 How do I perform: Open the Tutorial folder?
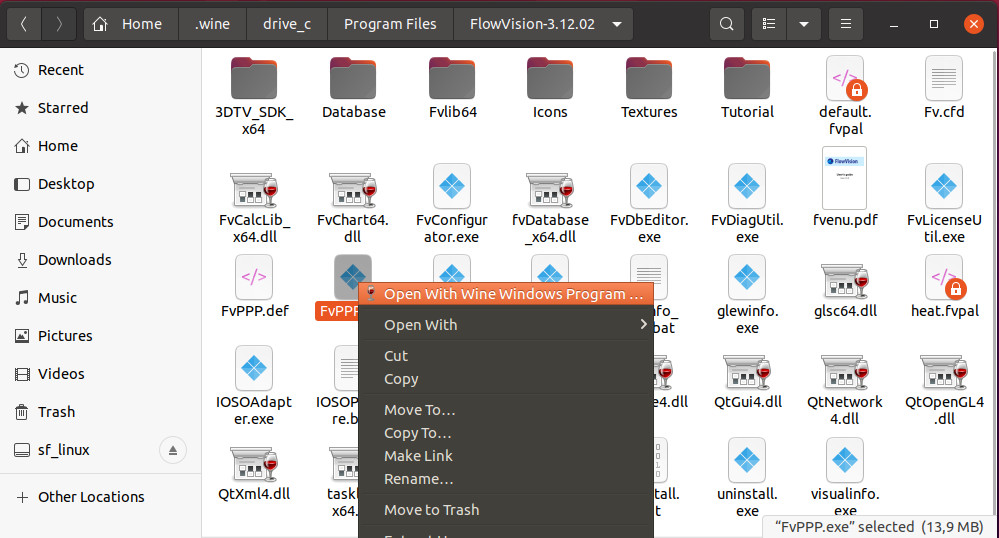(x=747, y=78)
